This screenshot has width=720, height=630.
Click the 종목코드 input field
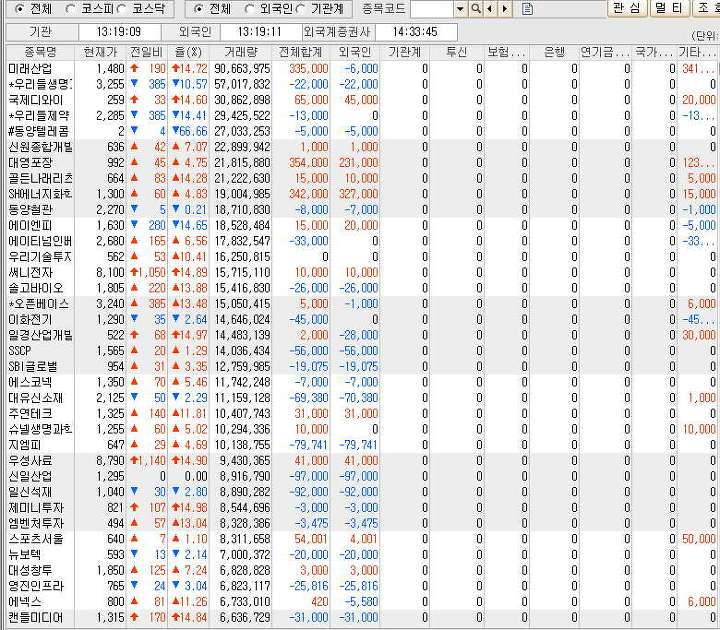point(432,9)
